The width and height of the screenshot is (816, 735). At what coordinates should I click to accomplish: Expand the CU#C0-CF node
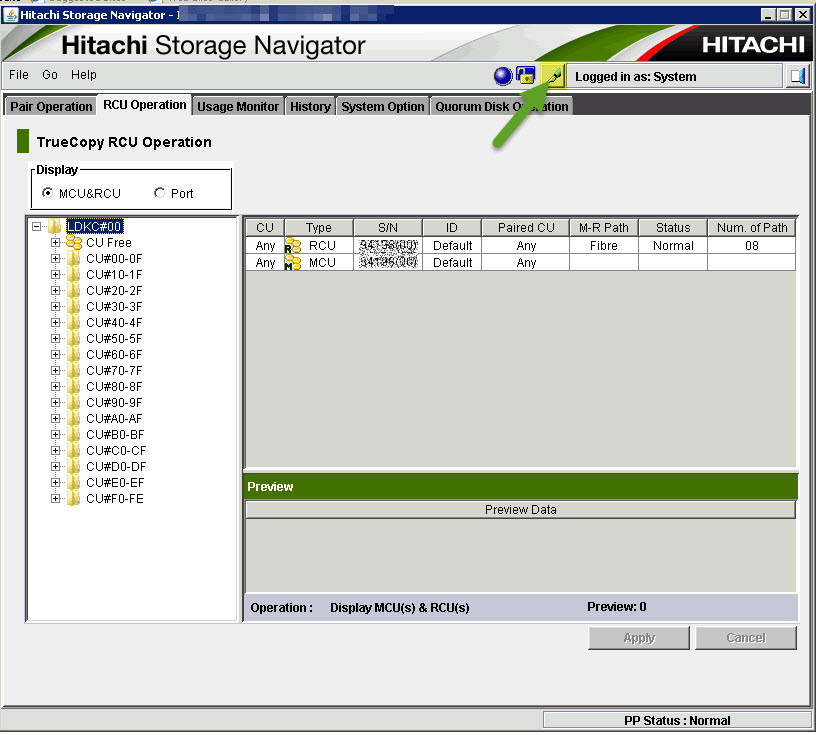[55, 451]
